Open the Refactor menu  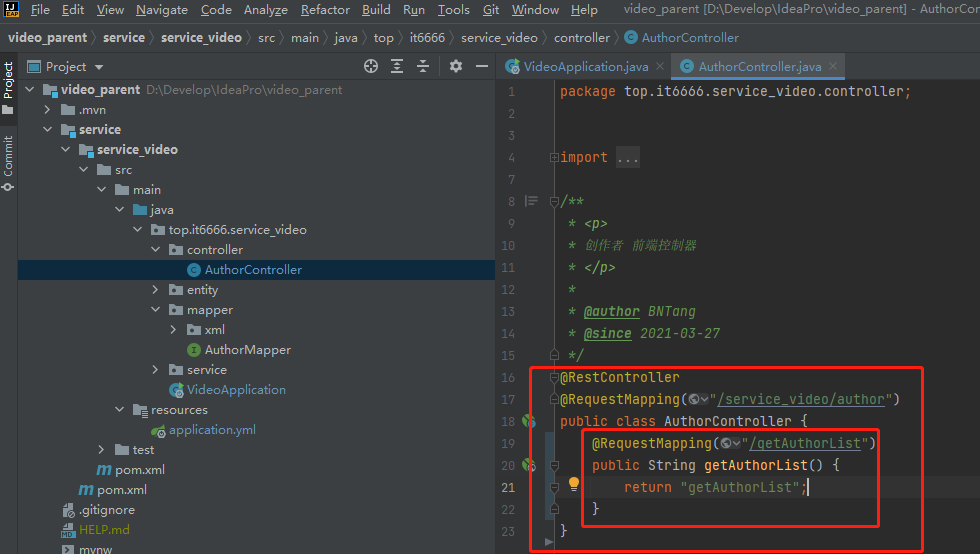tap(325, 9)
